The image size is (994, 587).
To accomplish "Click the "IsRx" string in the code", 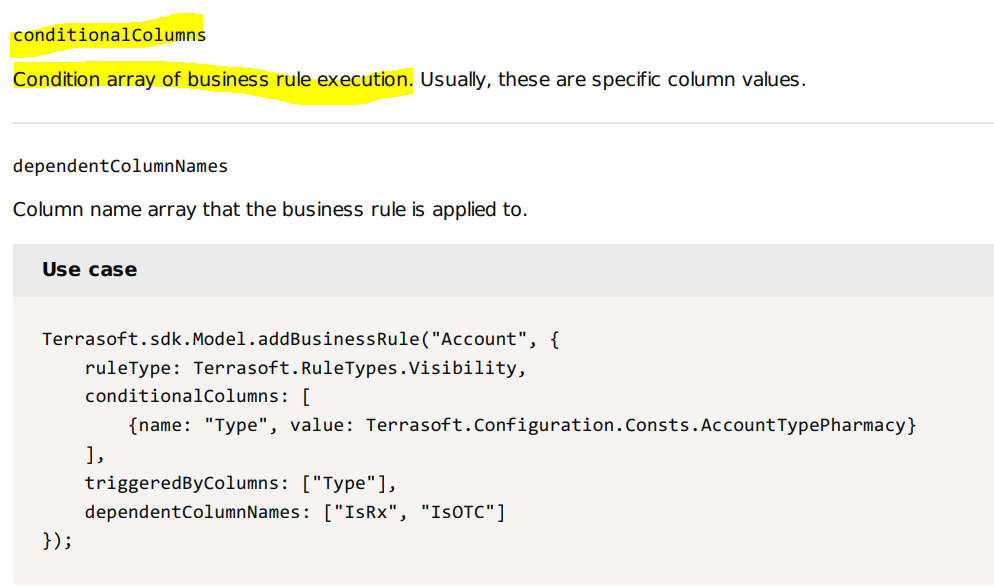I will click(366, 512).
